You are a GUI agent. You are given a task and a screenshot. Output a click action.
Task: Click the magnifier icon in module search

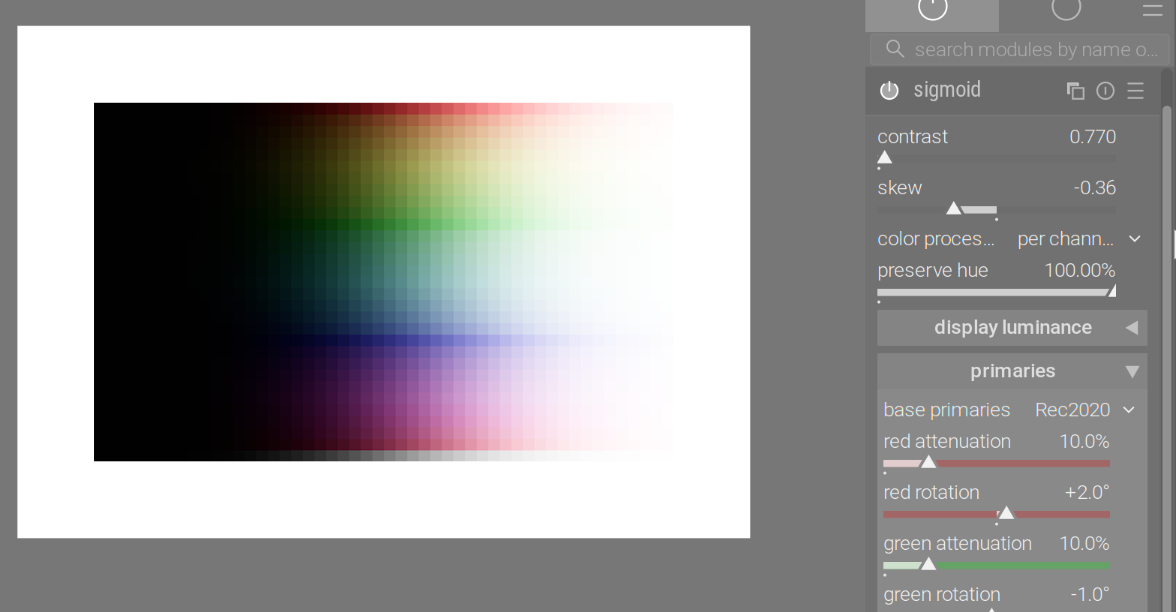click(895, 49)
